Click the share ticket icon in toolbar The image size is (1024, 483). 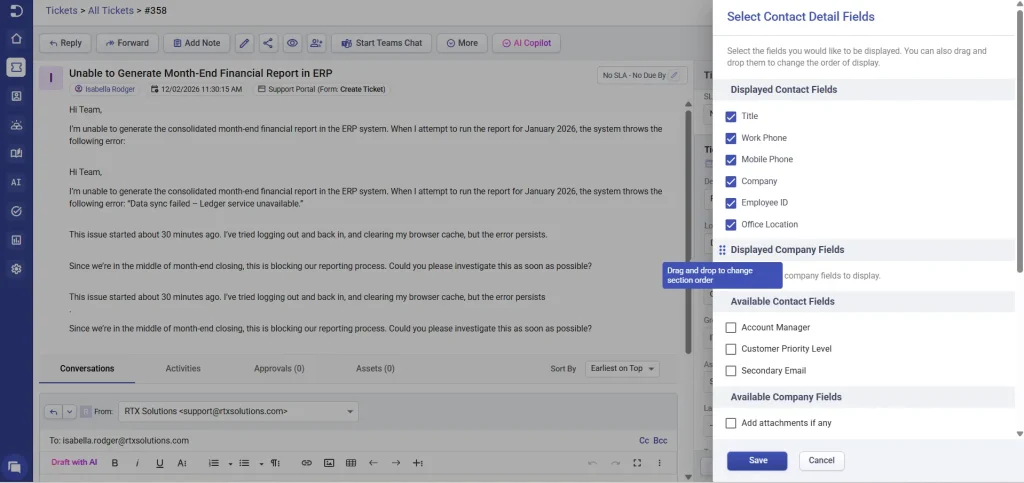pyautogui.click(x=268, y=43)
